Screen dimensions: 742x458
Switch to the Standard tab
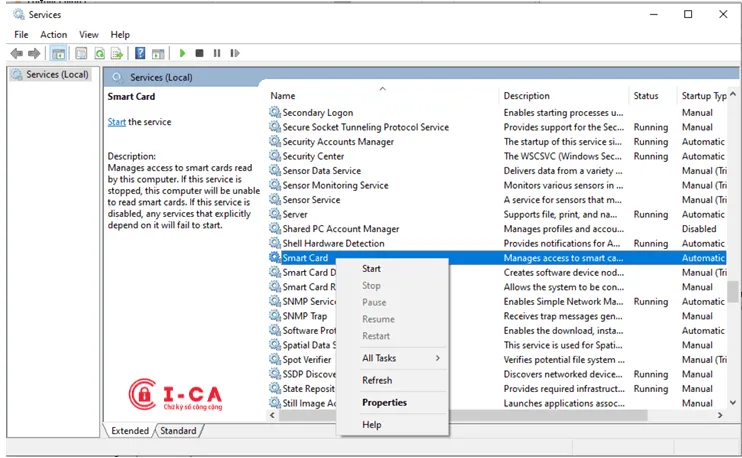[178, 431]
